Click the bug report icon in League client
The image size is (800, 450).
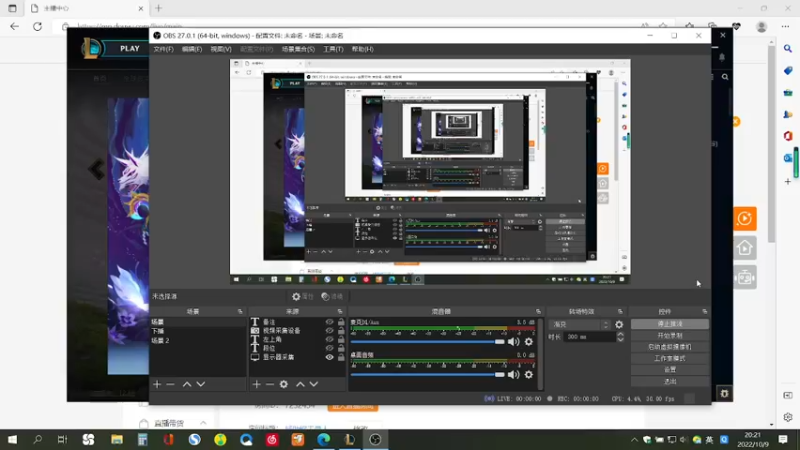click(x=724, y=393)
